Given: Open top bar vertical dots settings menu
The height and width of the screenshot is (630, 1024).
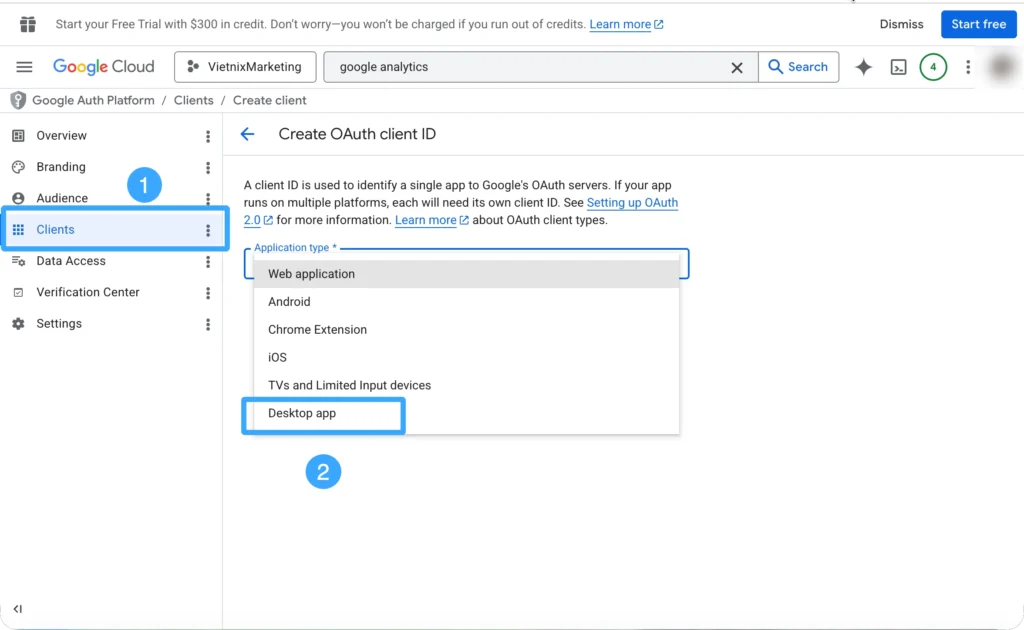Looking at the screenshot, I should pyautogui.click(x=967, y=67).
